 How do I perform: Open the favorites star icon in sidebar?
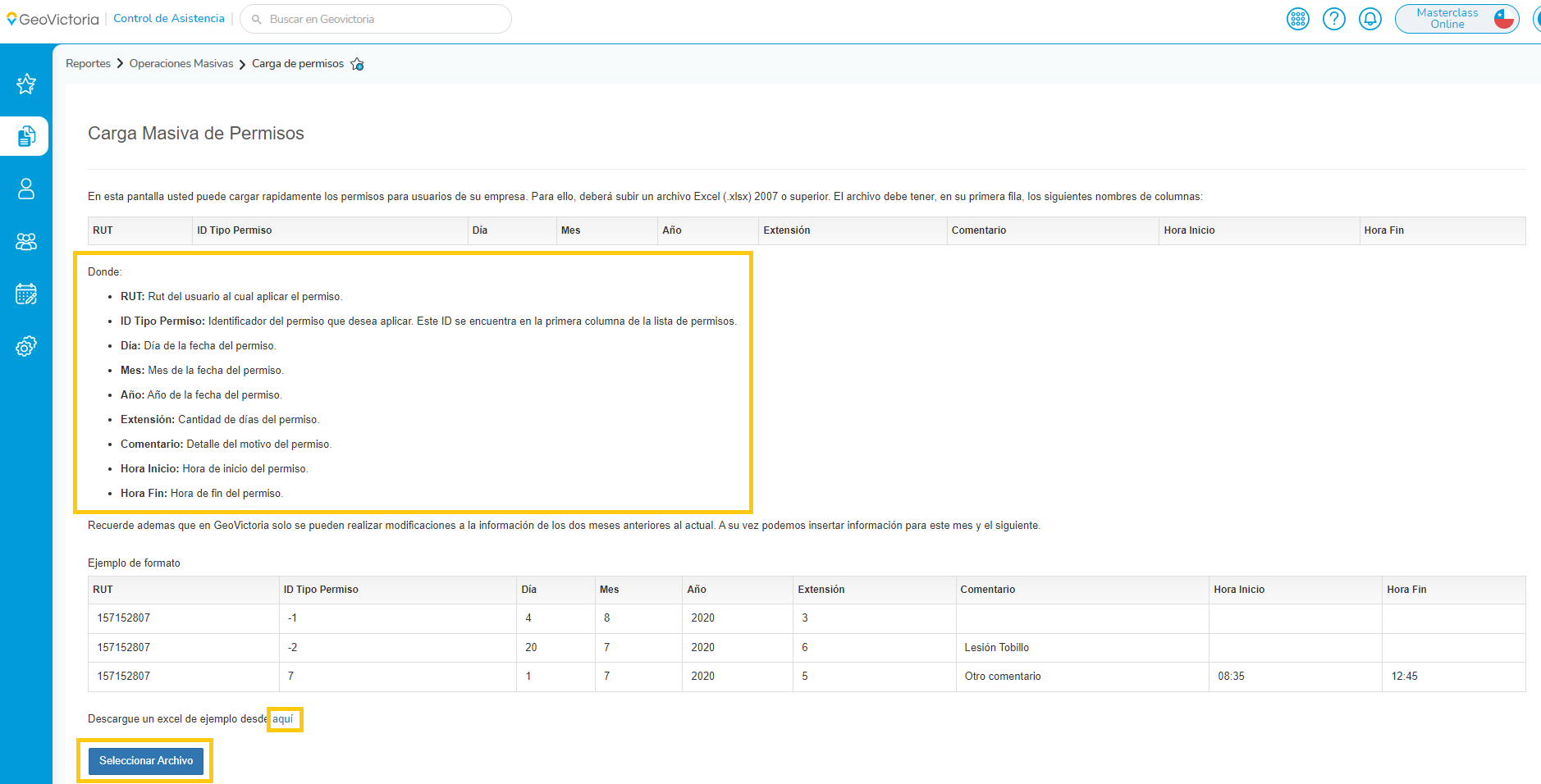pyautogui.click(x=26, y=84)
